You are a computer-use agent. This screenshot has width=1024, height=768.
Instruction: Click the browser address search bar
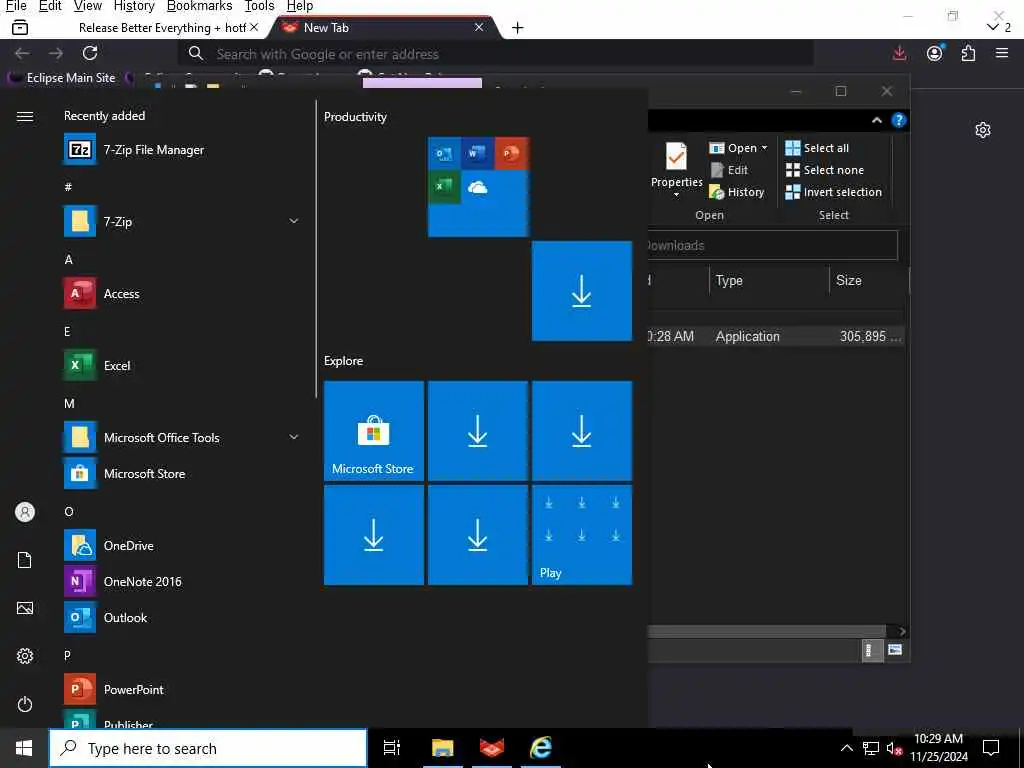point(496,54)
